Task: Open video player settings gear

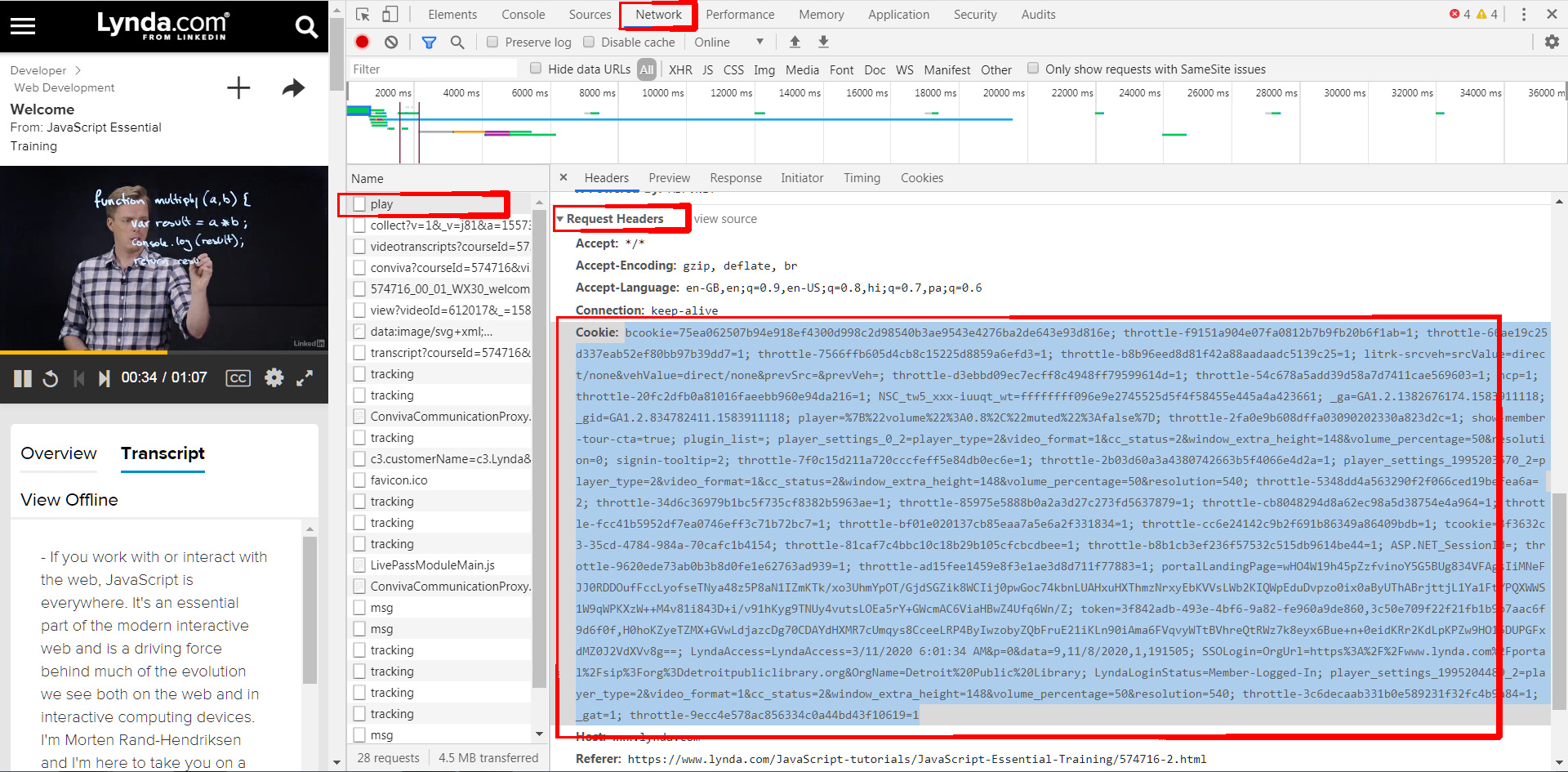Action: click(274, 377)
